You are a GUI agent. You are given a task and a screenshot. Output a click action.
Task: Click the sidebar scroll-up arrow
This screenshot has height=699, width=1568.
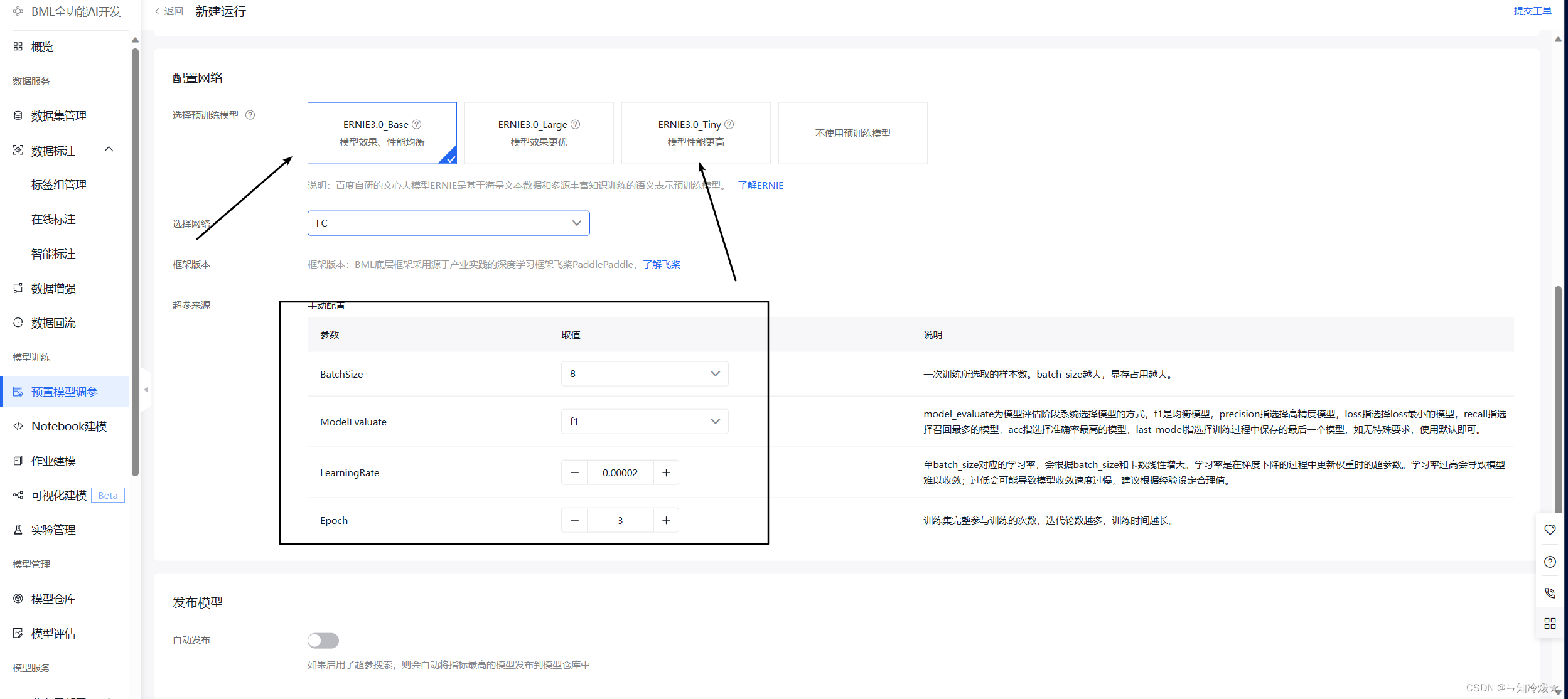tap(135, 40)
